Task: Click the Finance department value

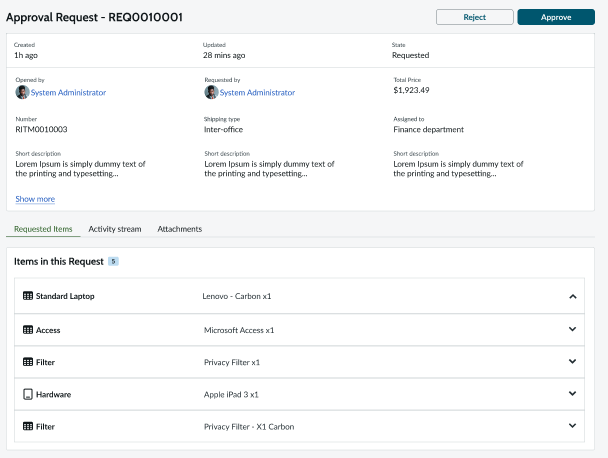Action: (428, 130)
